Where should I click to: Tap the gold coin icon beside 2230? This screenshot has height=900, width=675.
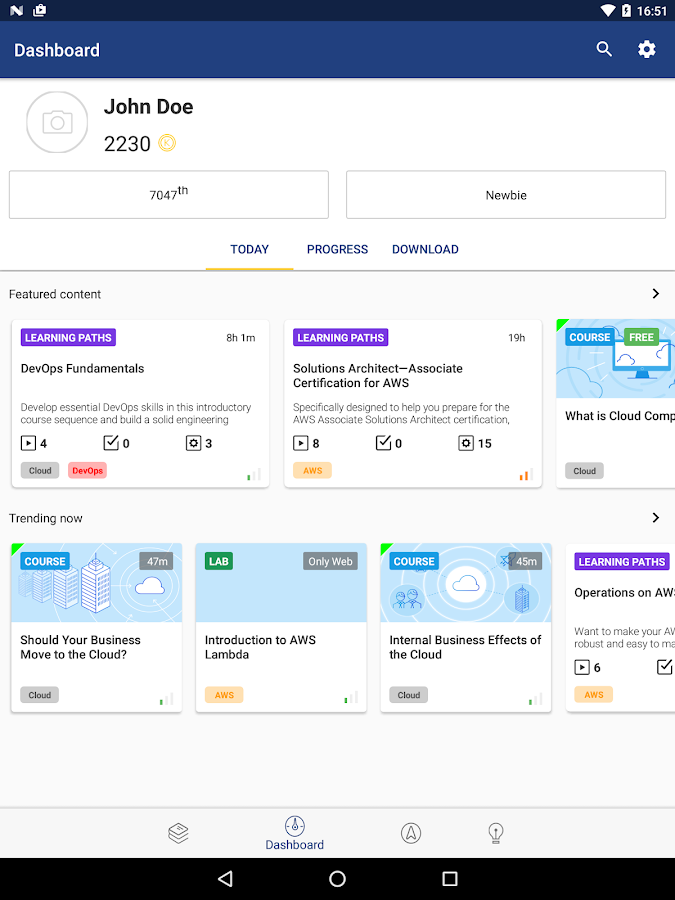[167, 143]
